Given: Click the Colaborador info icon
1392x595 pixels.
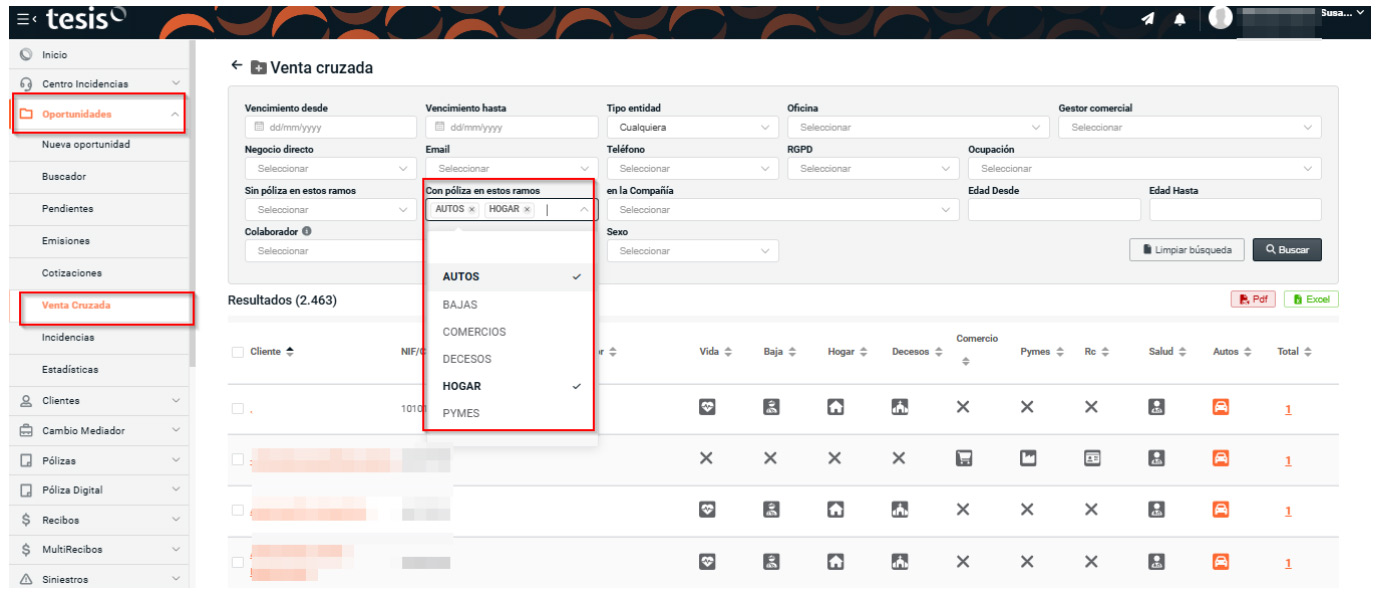Looking at the screenshot, I should 306,232.
